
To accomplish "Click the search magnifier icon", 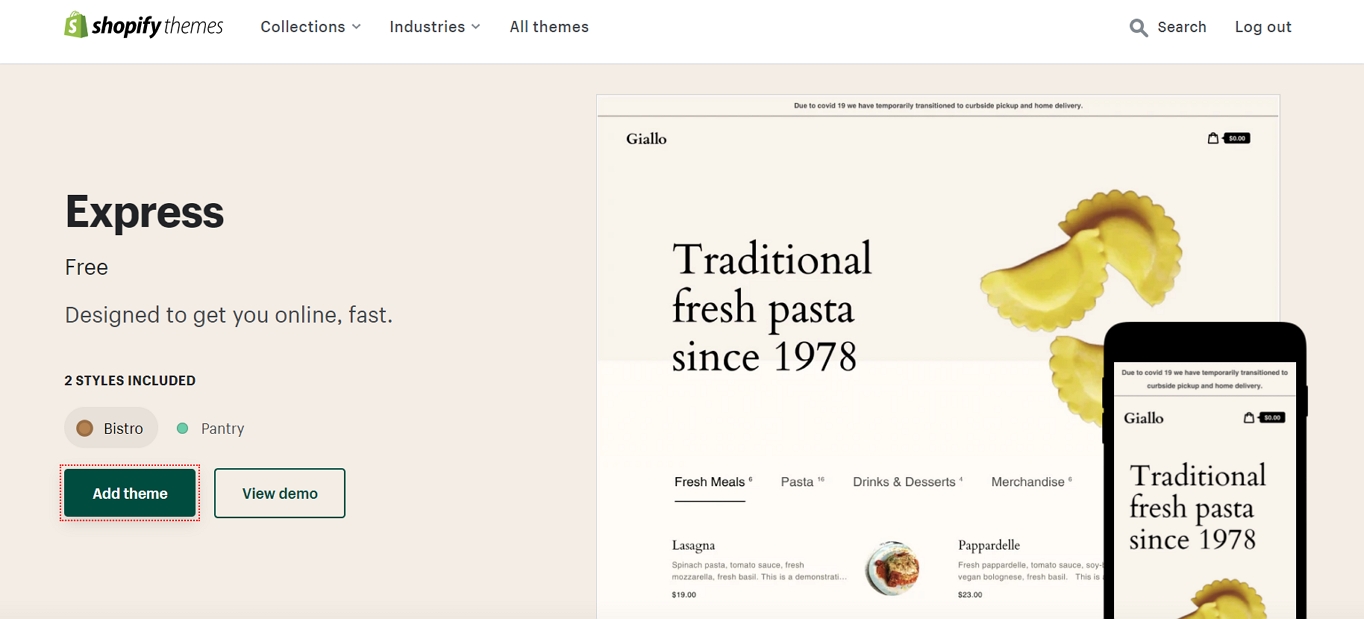I will click(1138, 28).
